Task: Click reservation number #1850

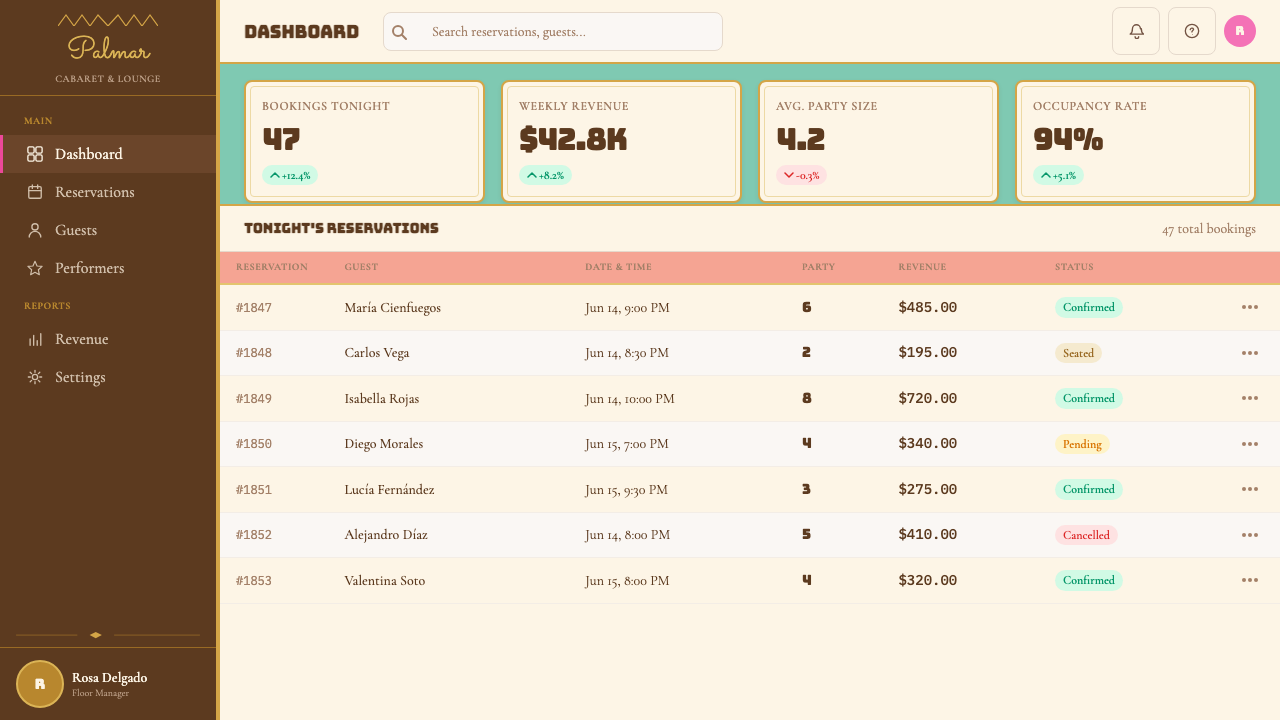Action: [254, 444]
